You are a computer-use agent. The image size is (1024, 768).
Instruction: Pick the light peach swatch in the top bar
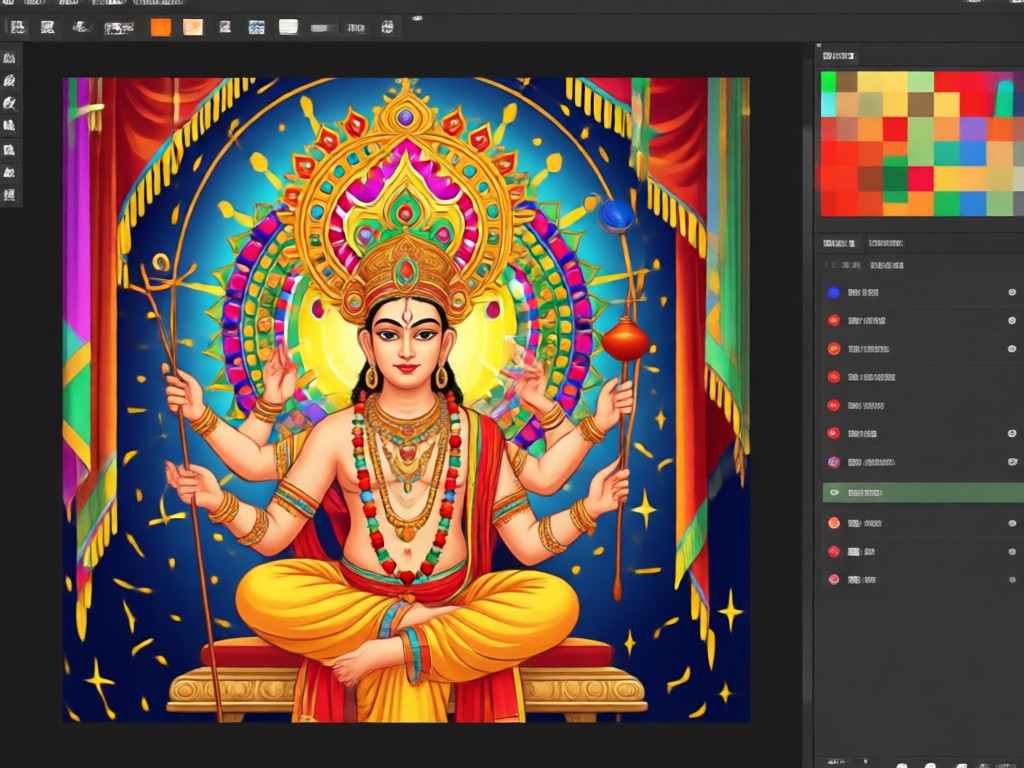pos(193,27)
